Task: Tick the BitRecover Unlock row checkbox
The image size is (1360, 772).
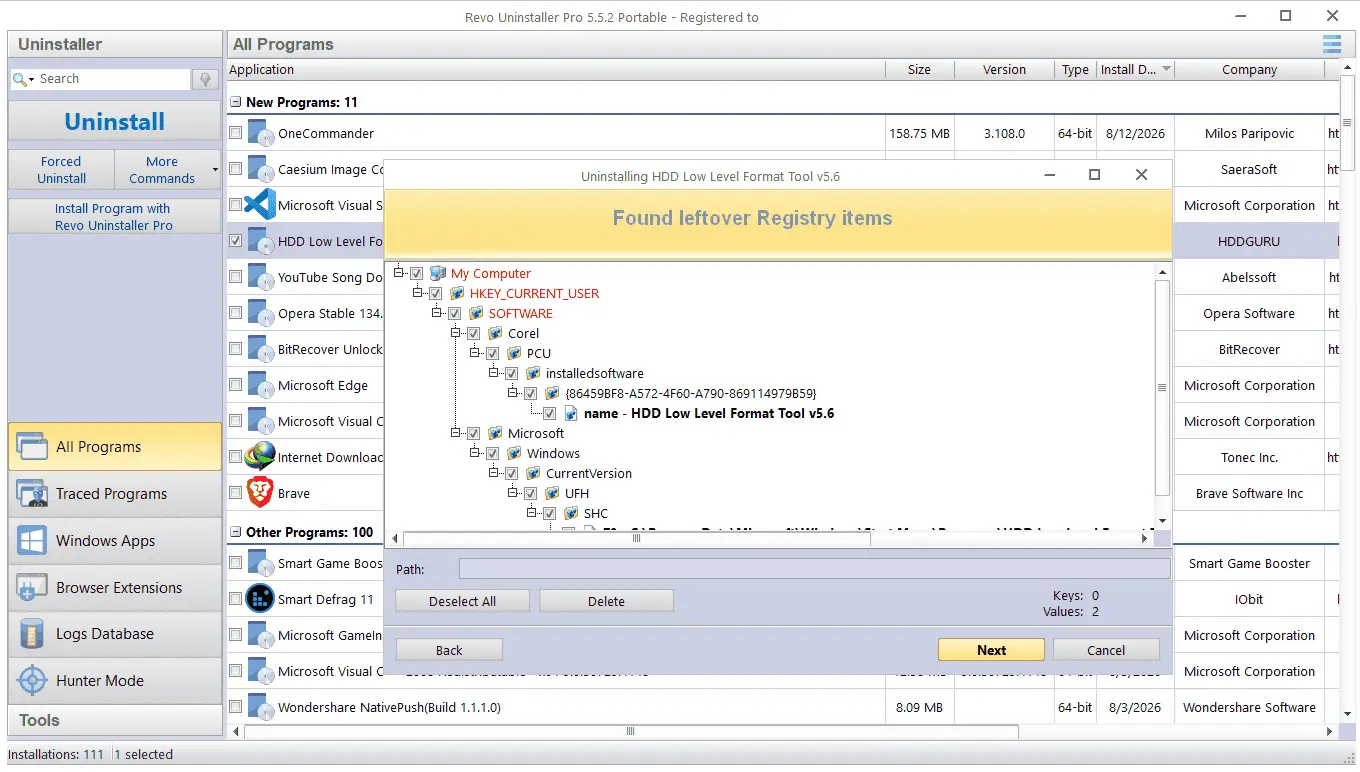Action: pos(235,349)
